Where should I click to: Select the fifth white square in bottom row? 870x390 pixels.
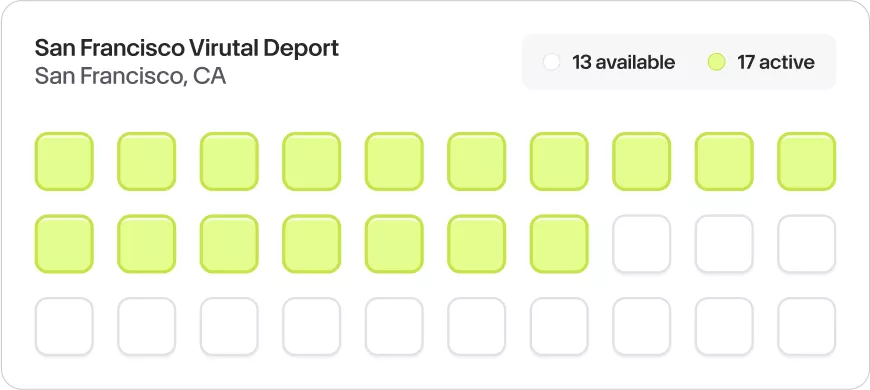(x=394, y=326)
